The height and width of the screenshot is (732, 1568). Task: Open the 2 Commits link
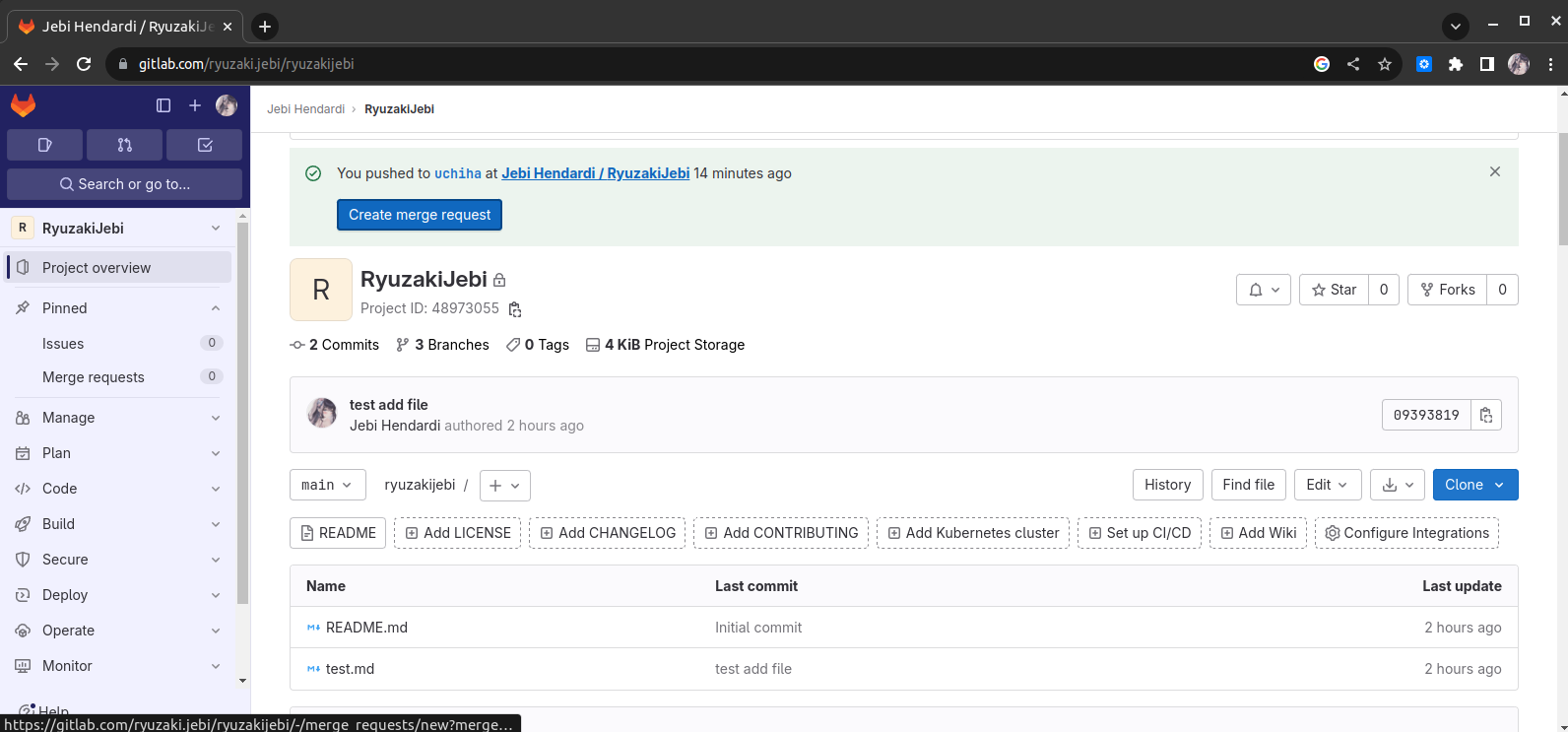tap(335, 345)
